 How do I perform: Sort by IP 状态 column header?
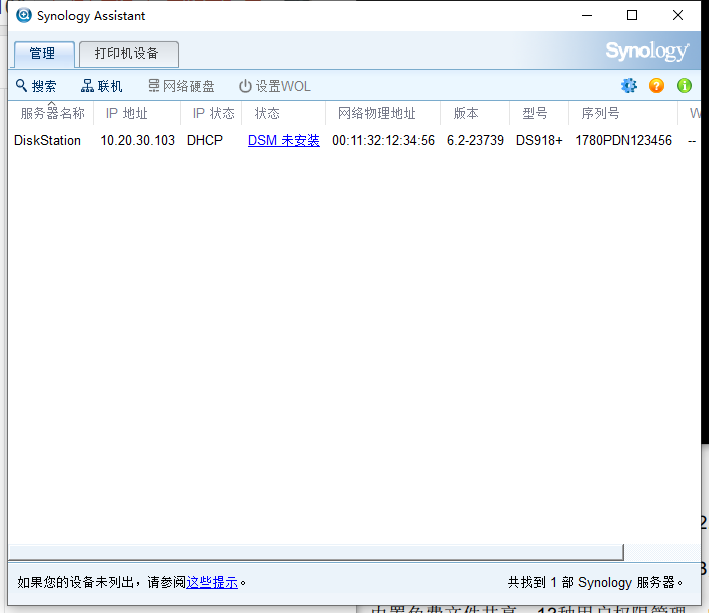(211, 113)
